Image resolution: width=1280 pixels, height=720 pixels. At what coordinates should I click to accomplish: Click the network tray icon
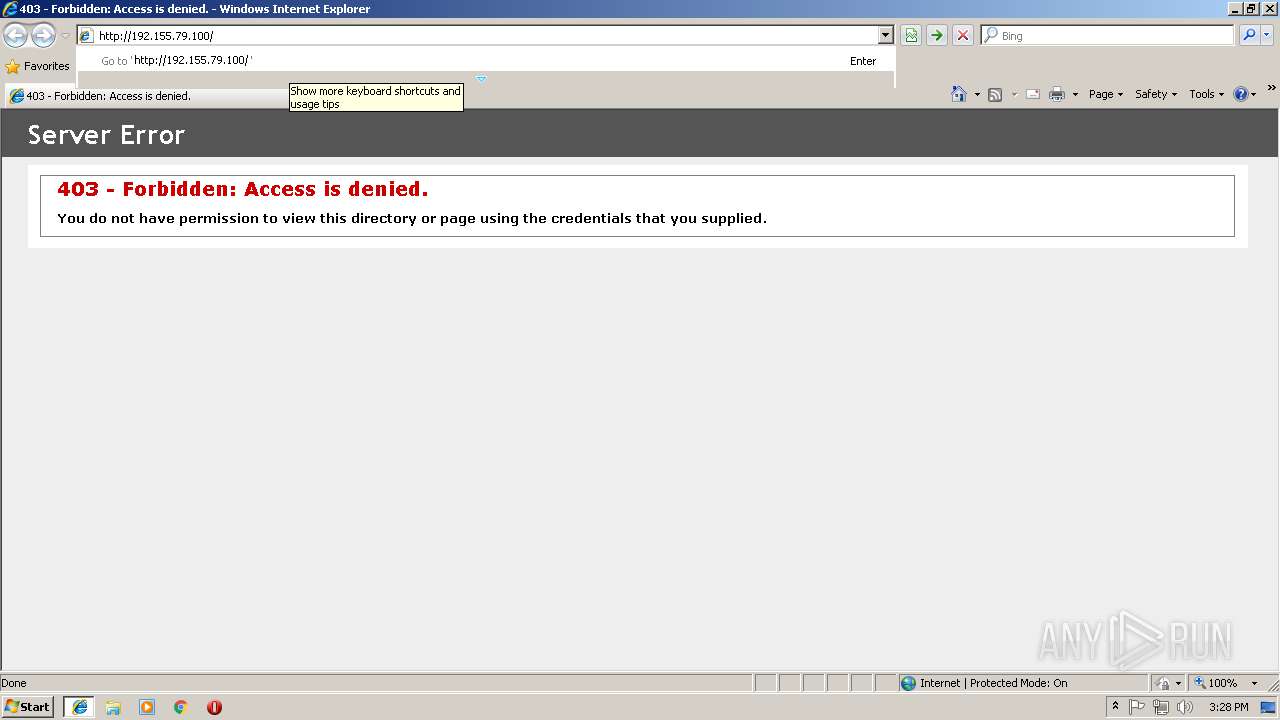[1161, 707]
